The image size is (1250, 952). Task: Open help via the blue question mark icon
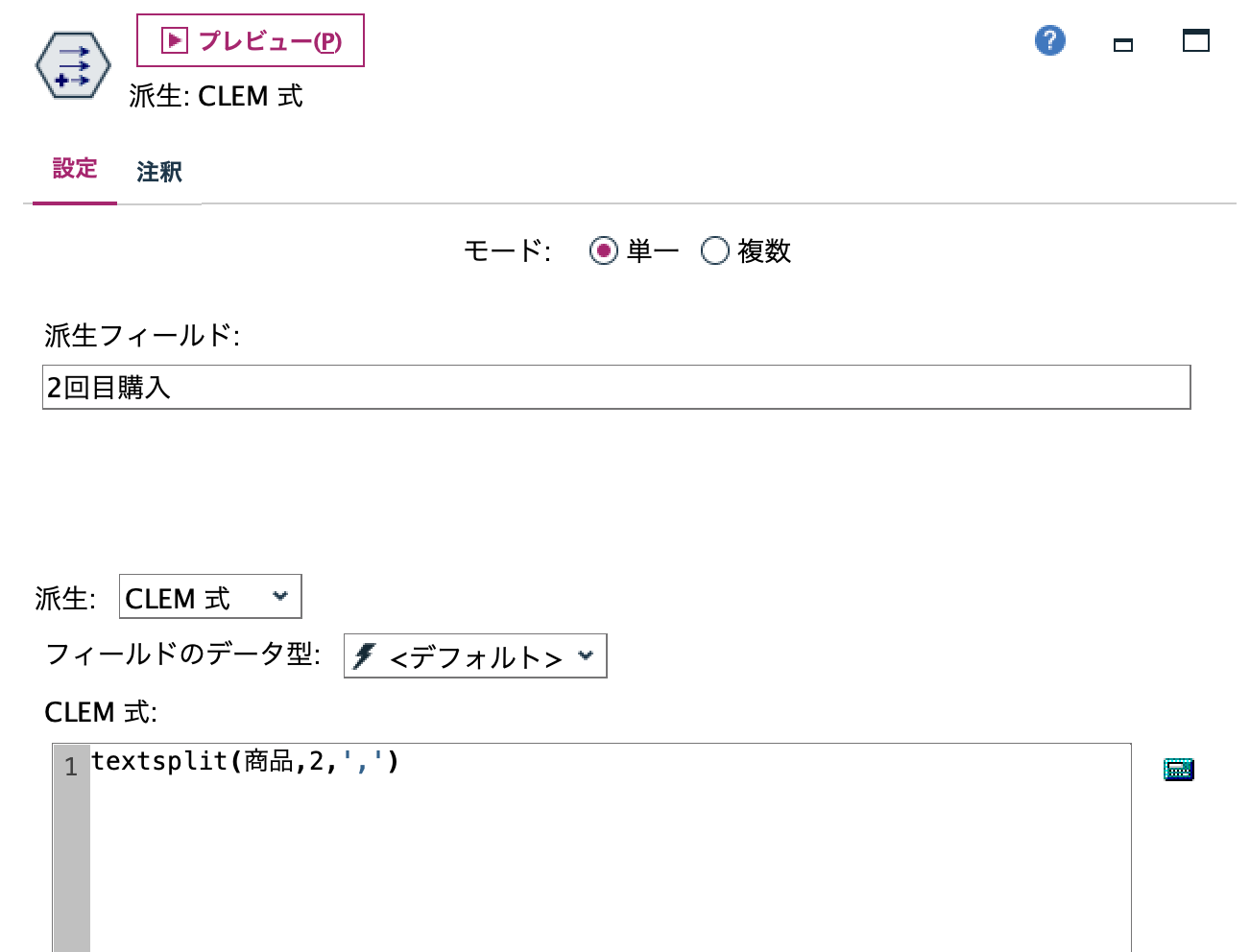coord(1049,41)
